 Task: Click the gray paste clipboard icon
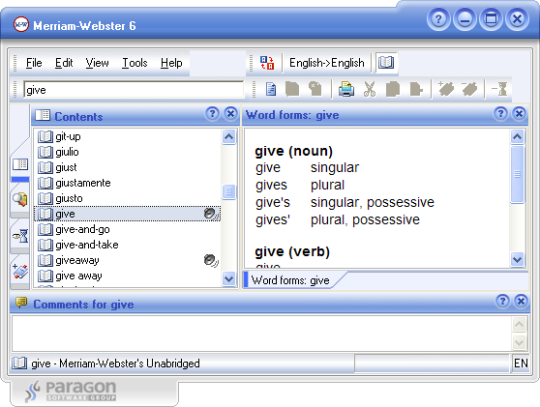pos(315,89)
